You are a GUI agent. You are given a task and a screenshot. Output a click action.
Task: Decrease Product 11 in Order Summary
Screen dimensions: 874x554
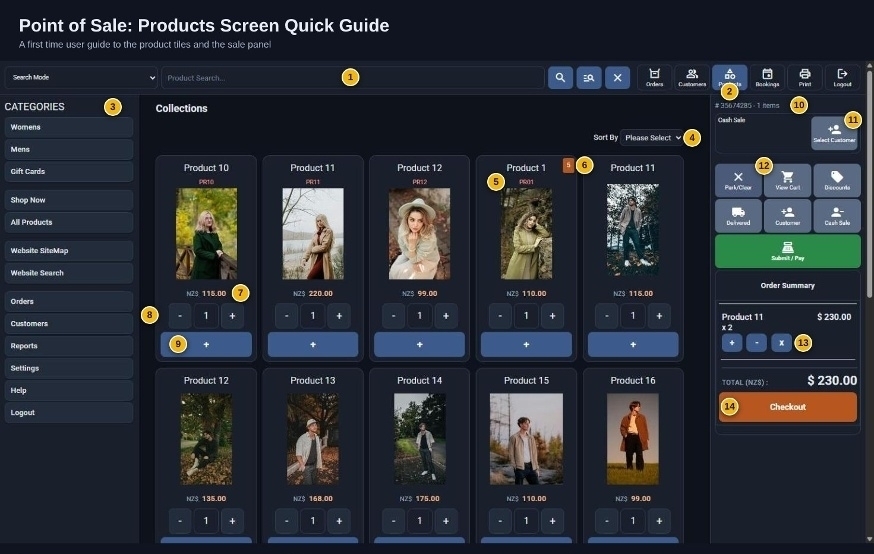pyautogui.click(x=756, y=343)
